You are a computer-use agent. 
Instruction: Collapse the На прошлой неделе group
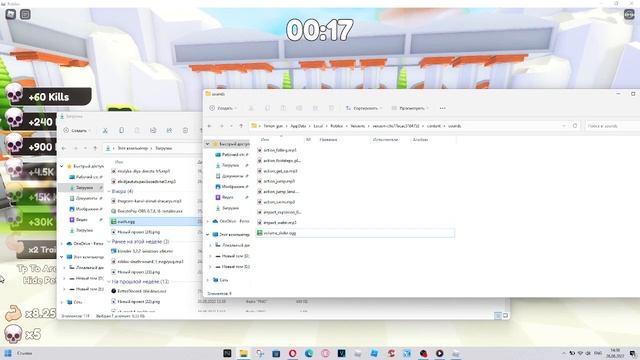(x=109, y=282)
